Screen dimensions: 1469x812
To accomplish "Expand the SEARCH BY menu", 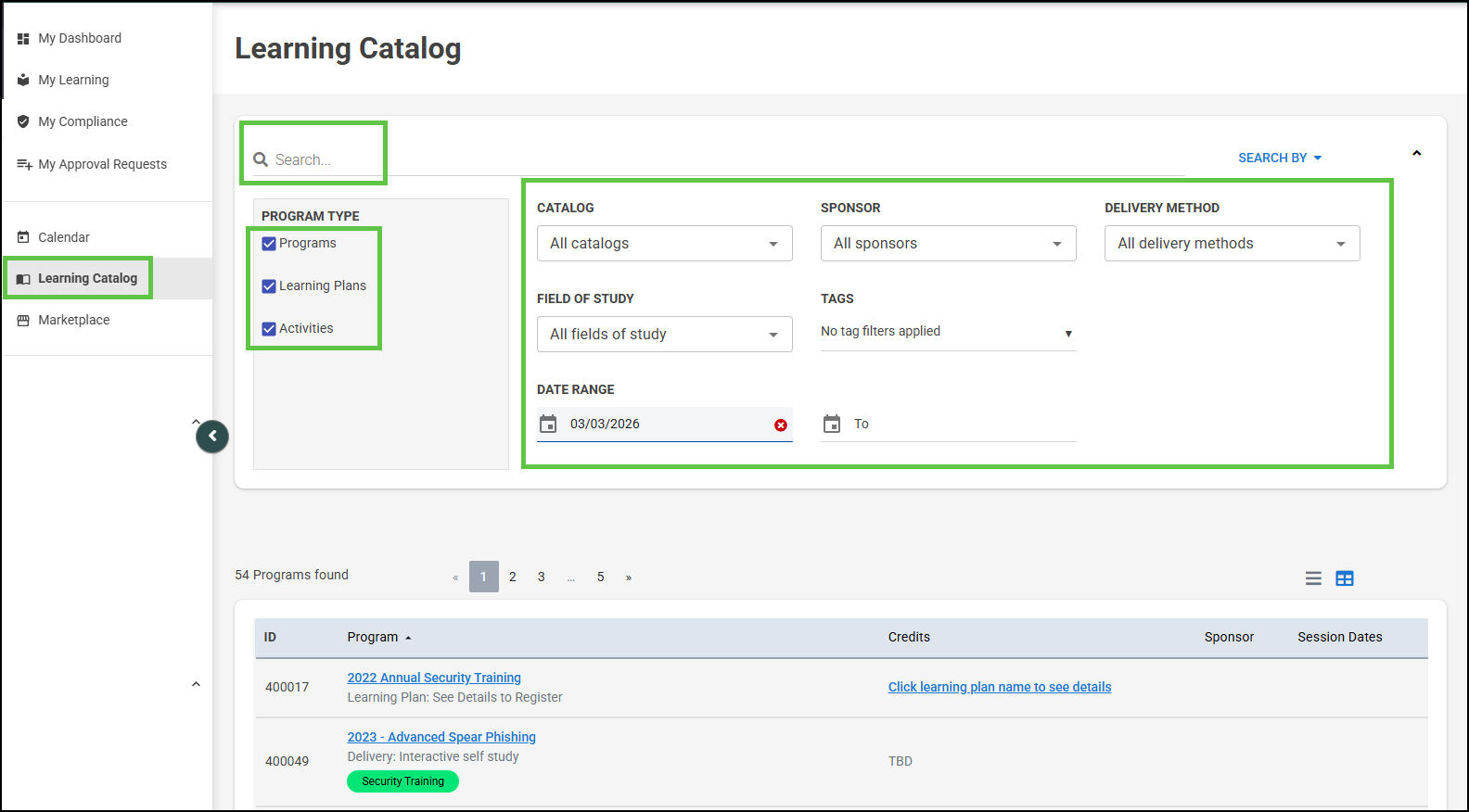I will [1280, 158].
